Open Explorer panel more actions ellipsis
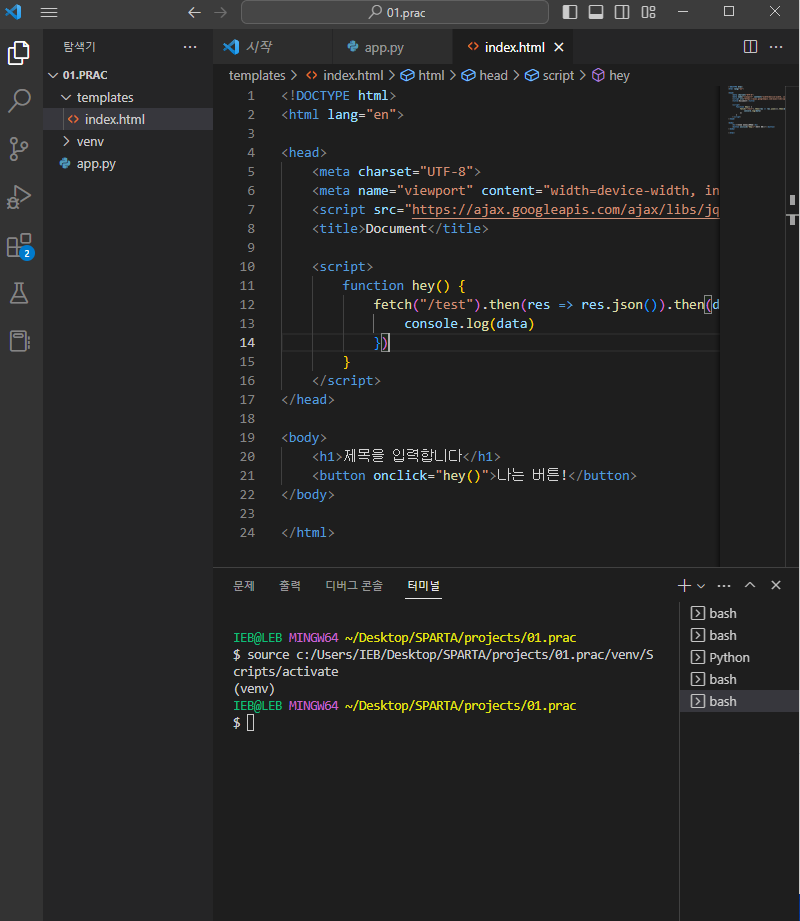This screenshot has height=921, width=800. pos(190,47)
